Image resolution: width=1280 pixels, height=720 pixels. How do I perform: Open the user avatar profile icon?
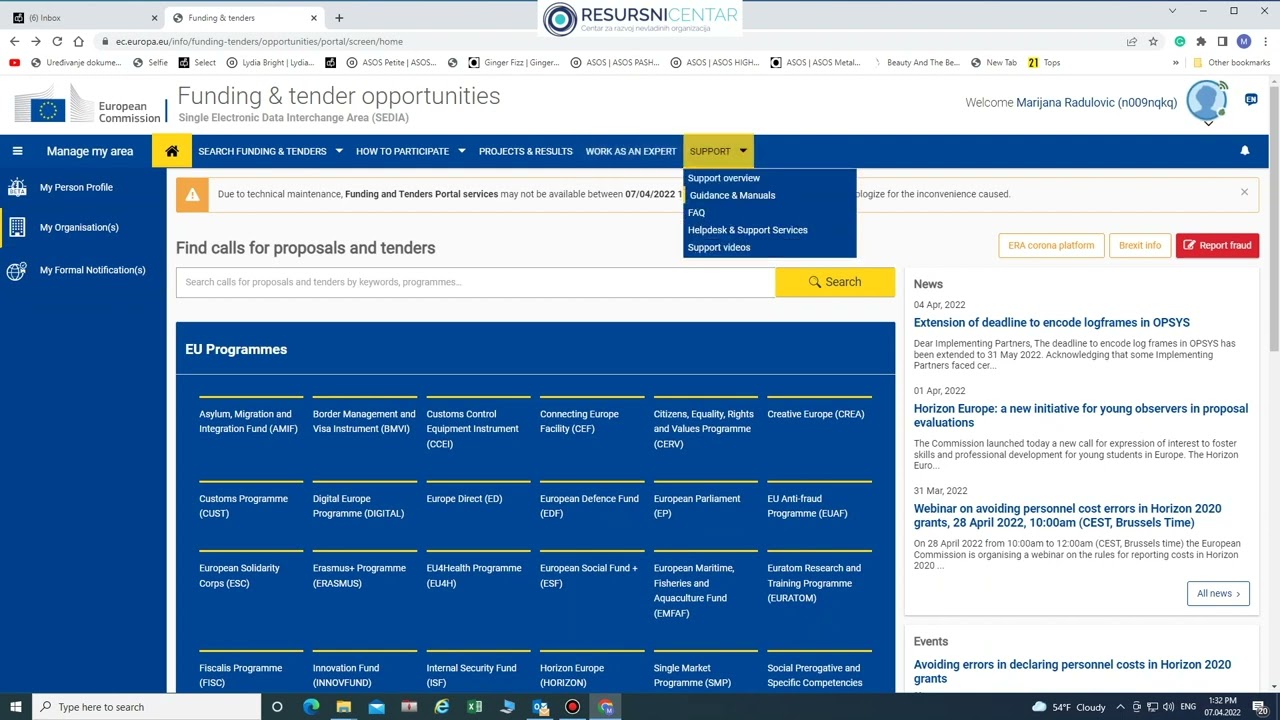point(1207,100)
